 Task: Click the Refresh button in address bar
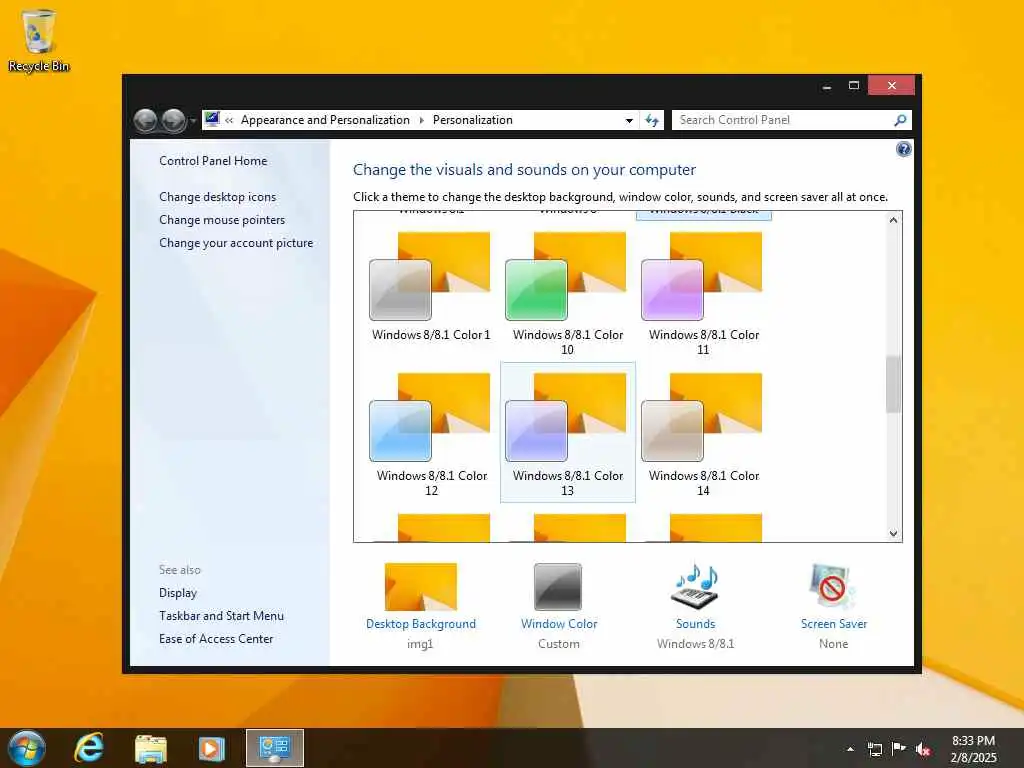point(652,120)
